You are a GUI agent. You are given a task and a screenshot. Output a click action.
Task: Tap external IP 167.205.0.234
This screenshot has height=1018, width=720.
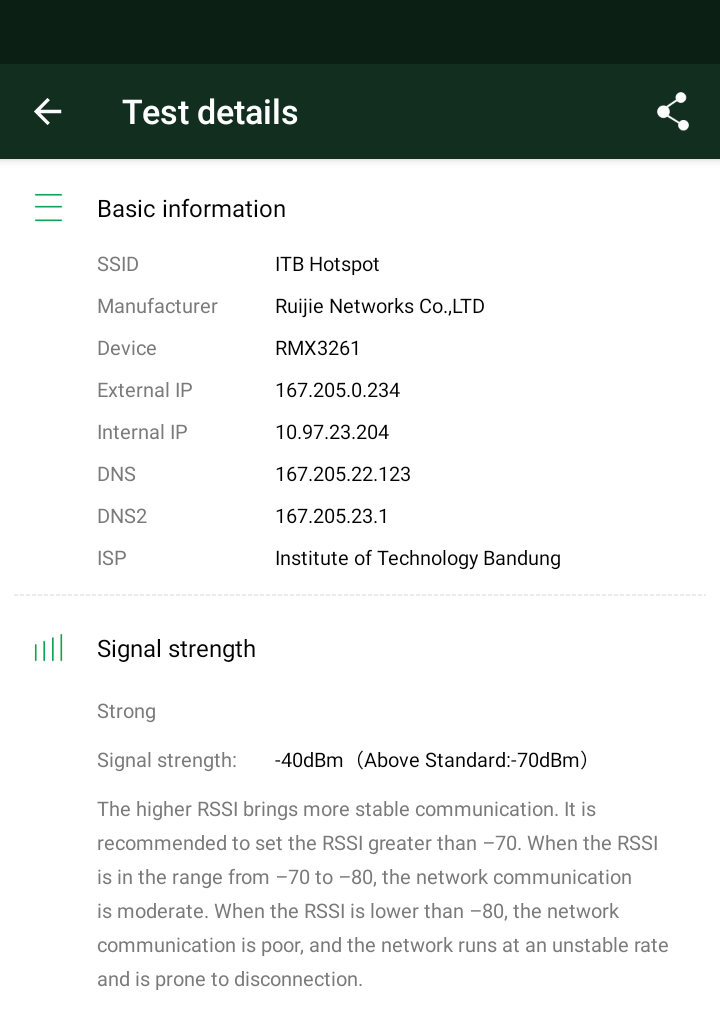[x=337, y=391]
